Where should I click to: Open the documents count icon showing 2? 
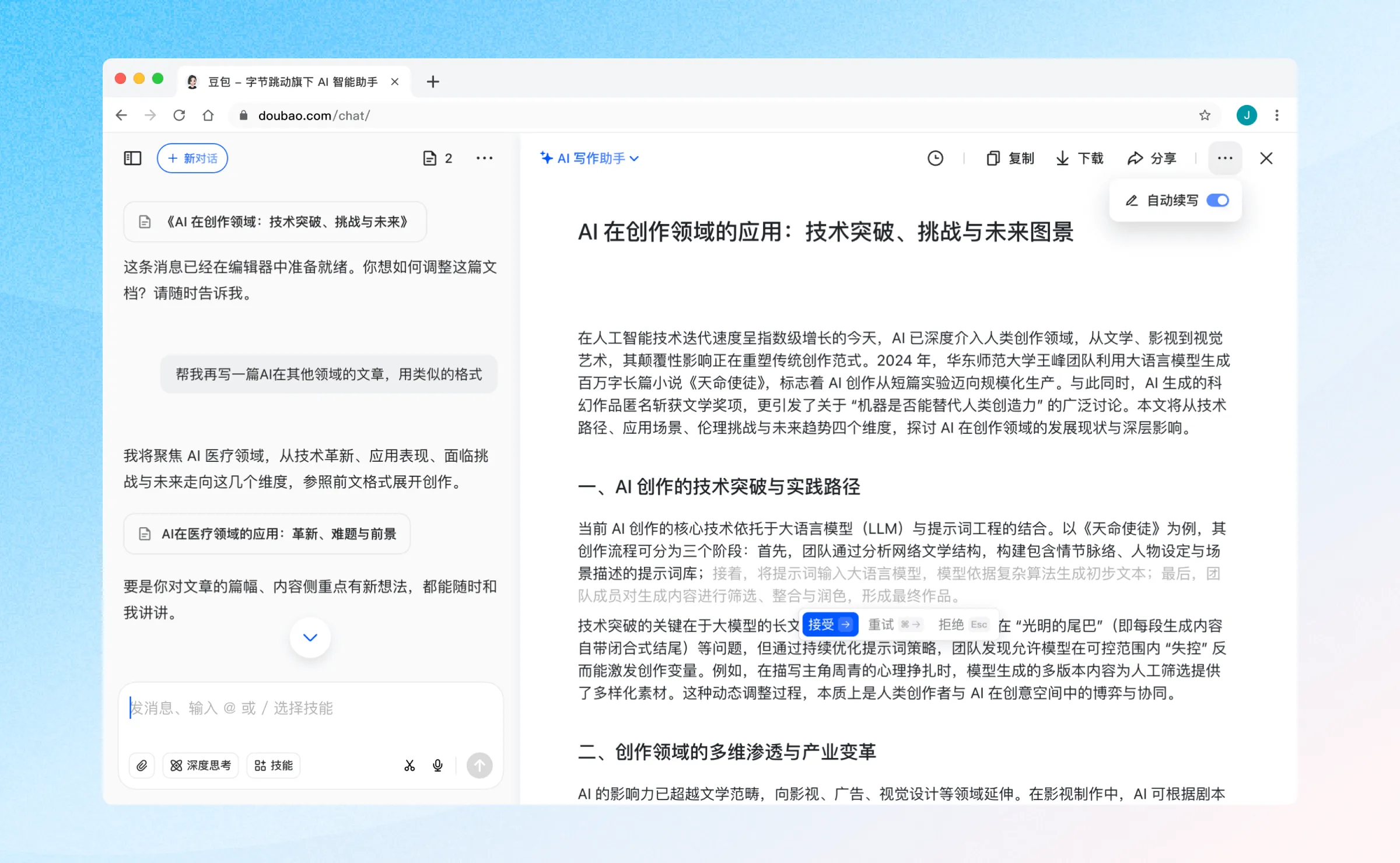pos(437,158)
